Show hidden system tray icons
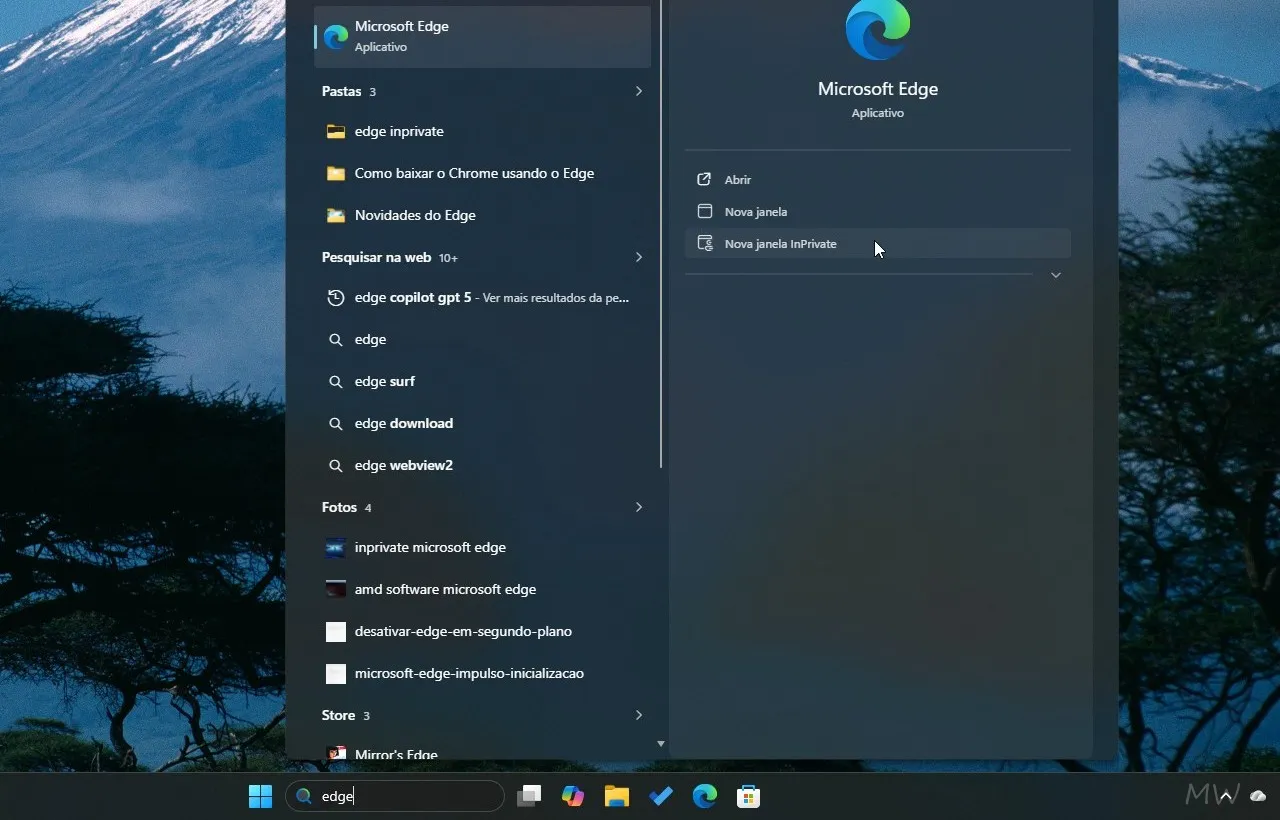1280x820 pixels. click(1225, 796)
